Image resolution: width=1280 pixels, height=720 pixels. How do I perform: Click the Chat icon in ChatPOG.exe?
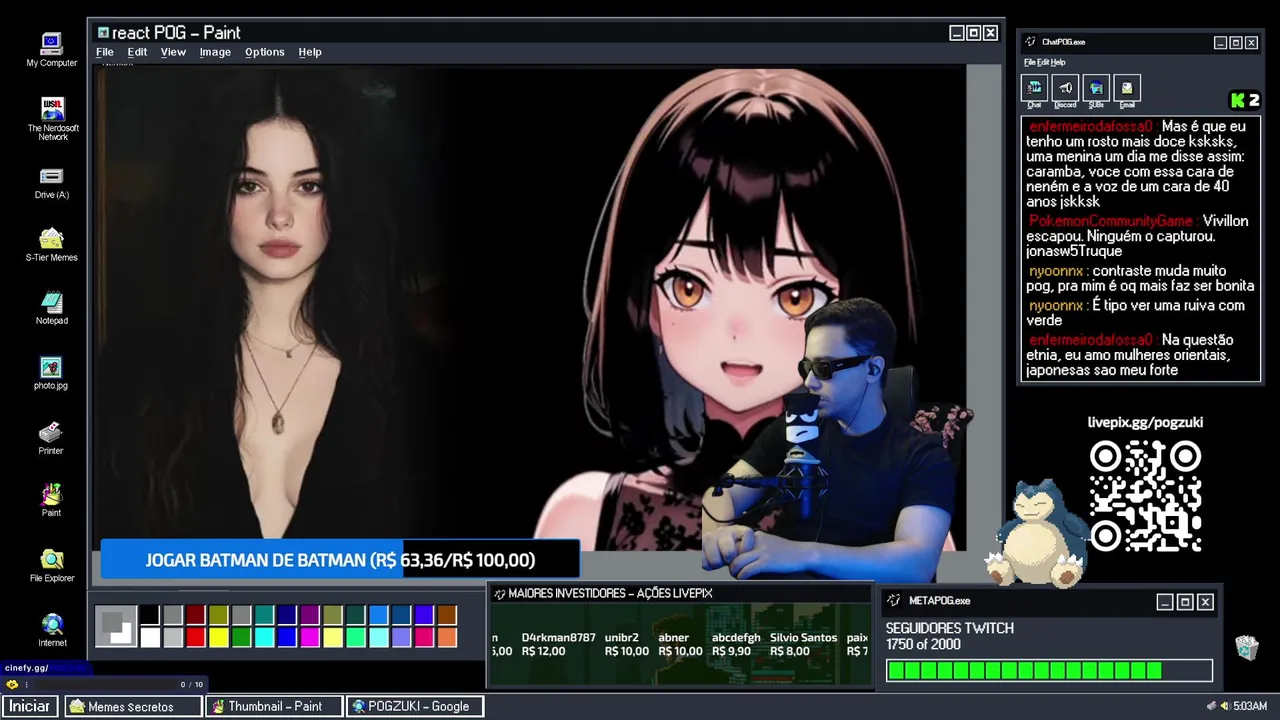point(1034,88)
